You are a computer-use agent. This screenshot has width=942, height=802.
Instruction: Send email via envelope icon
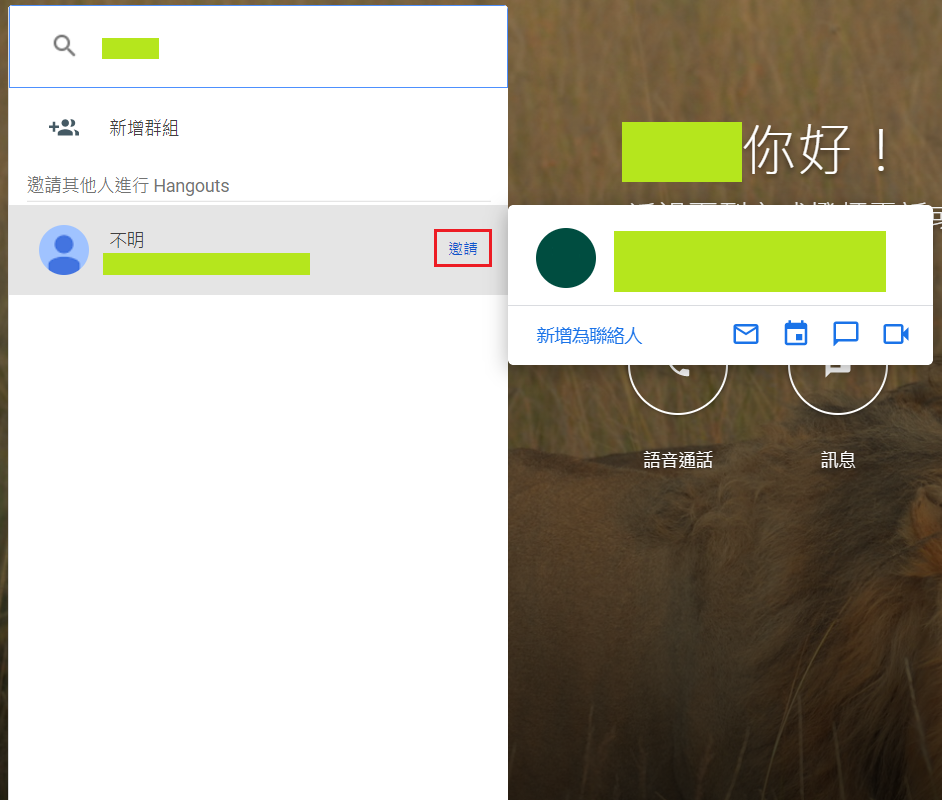click(x=746, y=334)
